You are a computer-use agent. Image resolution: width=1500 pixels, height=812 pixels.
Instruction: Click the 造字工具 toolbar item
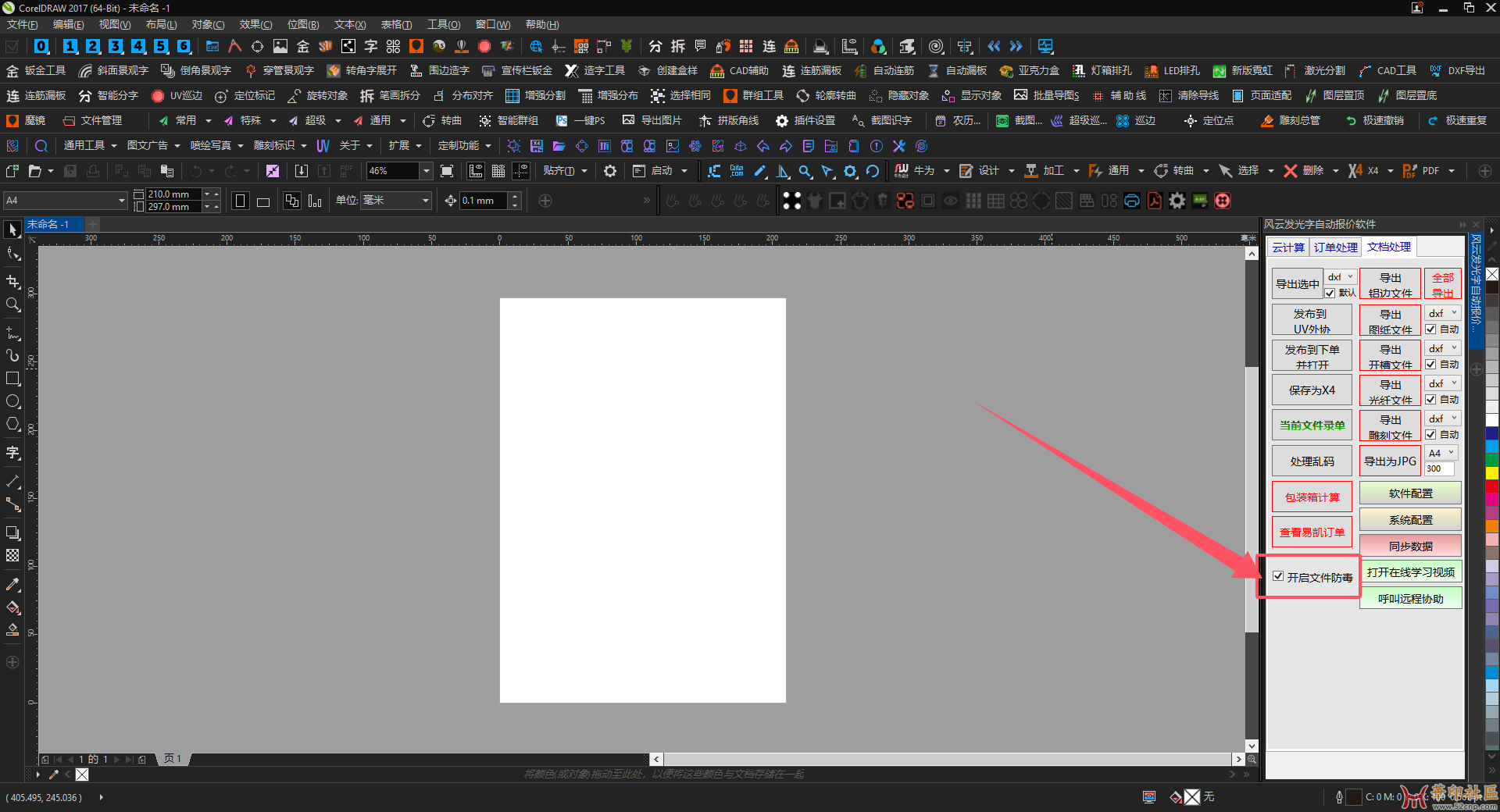click(x=595, y=70)
